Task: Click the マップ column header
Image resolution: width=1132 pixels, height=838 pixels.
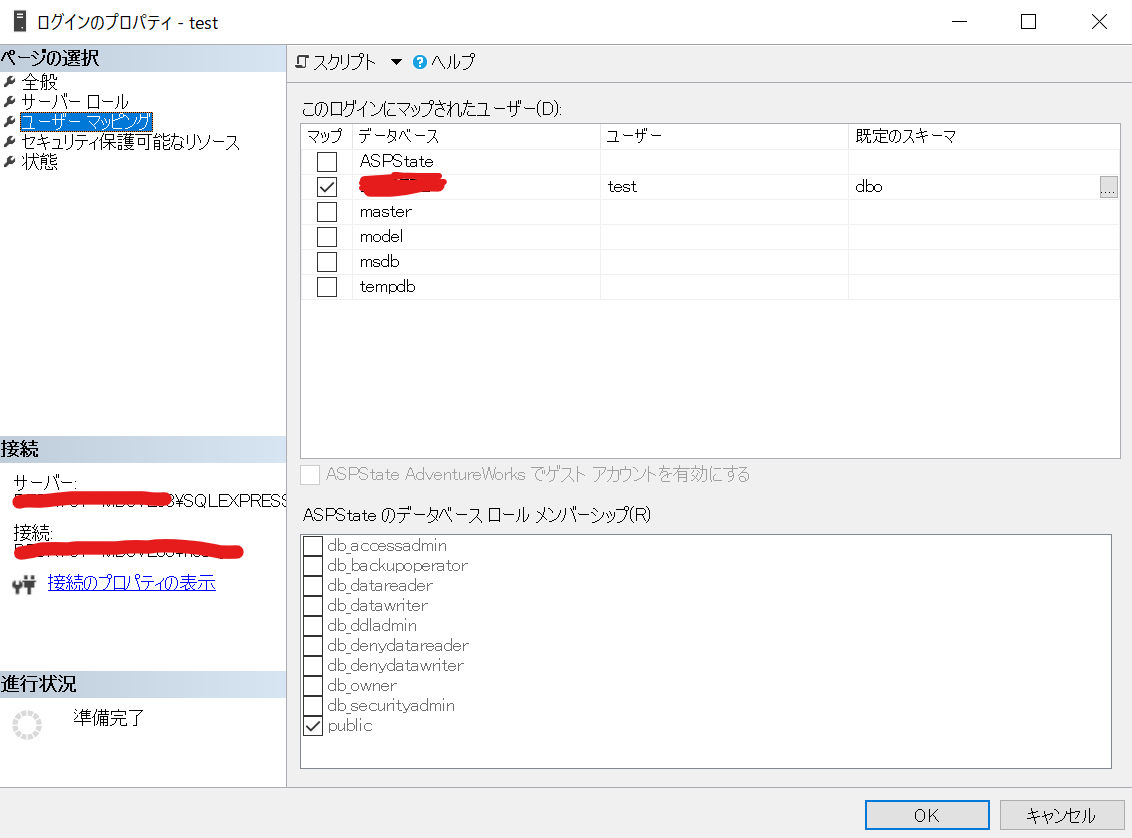Action: point(326,136)
